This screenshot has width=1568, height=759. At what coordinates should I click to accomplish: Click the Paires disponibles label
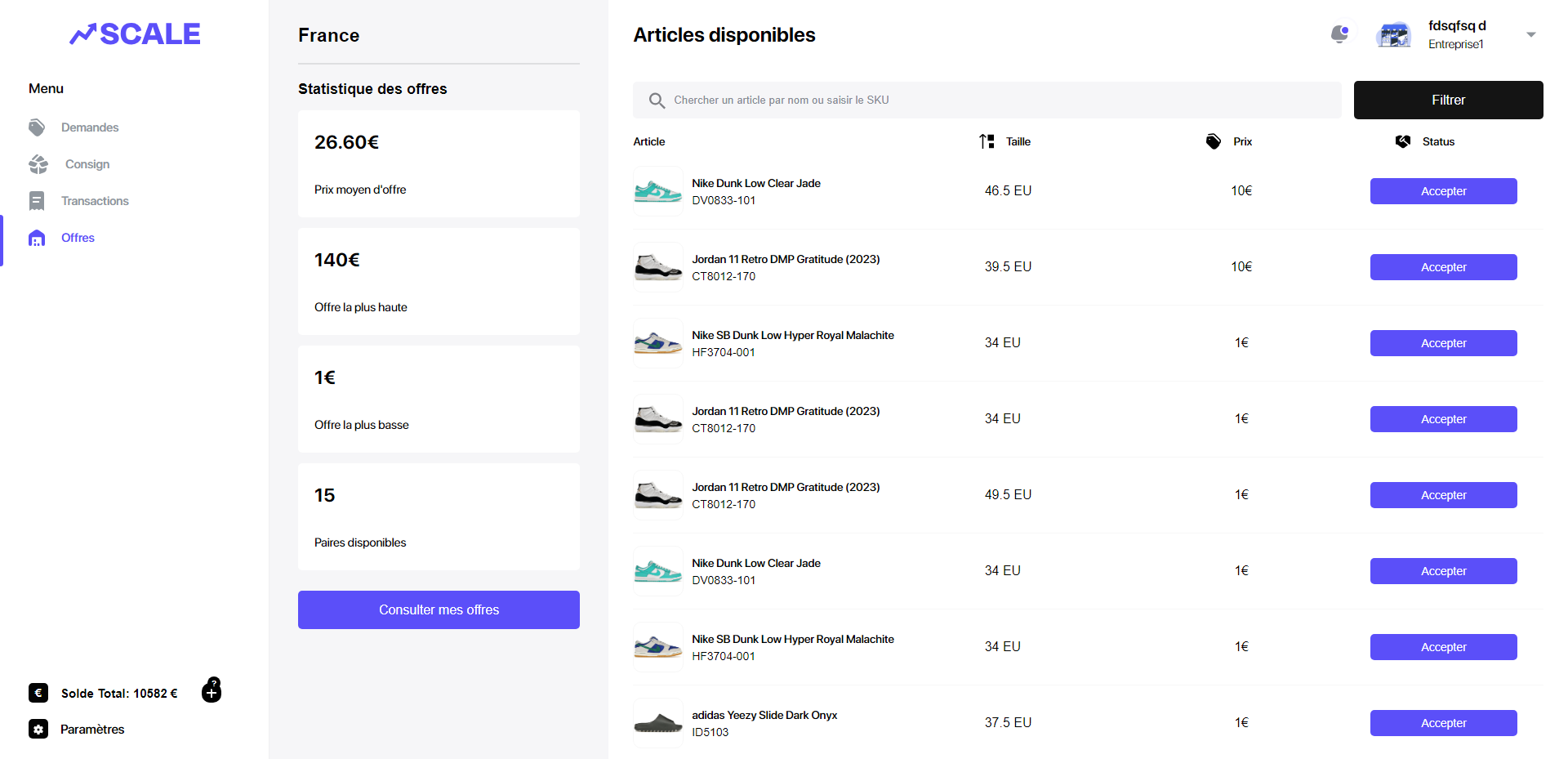point(359,542)
